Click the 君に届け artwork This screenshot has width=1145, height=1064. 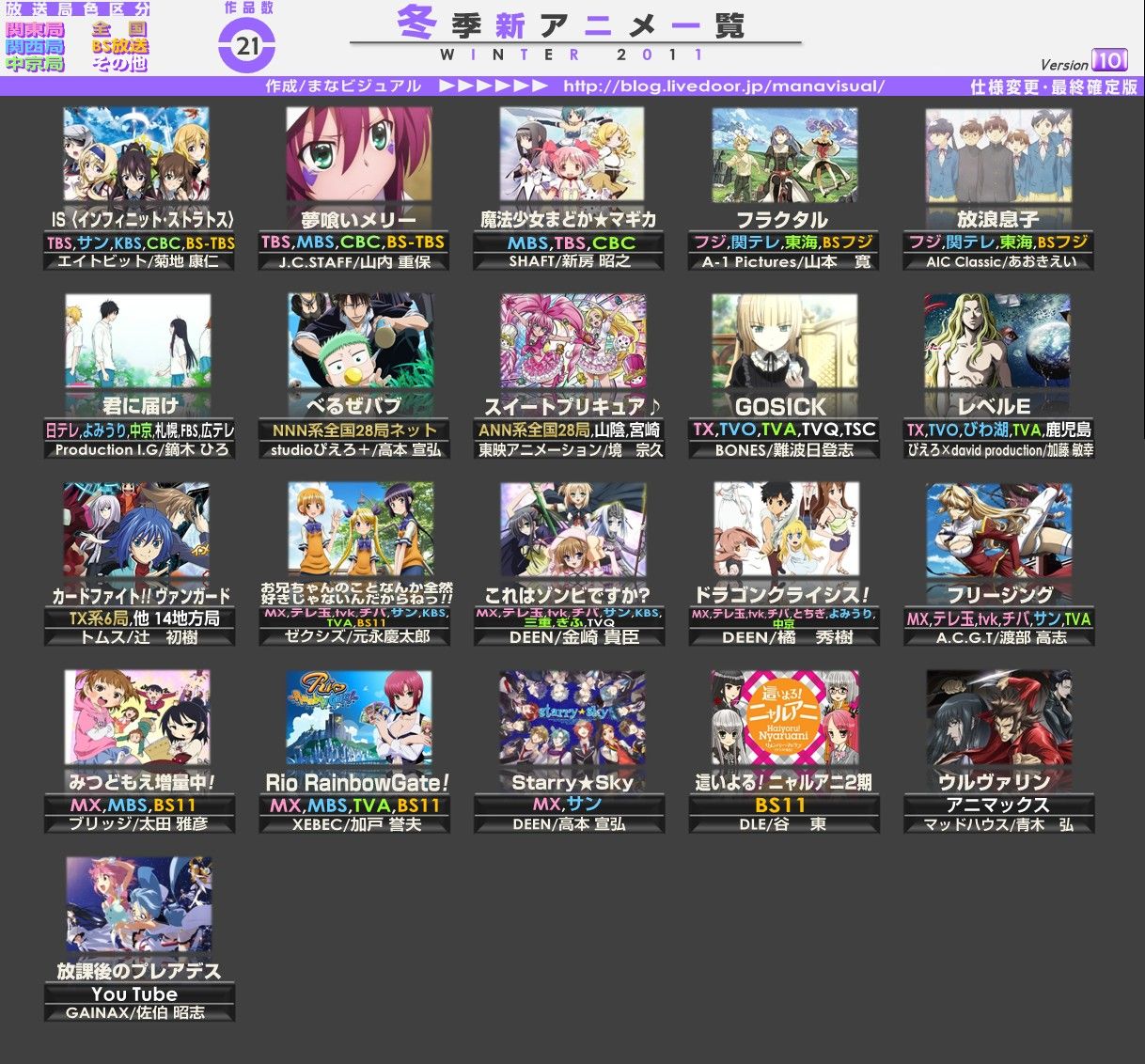tap(138, 341)
